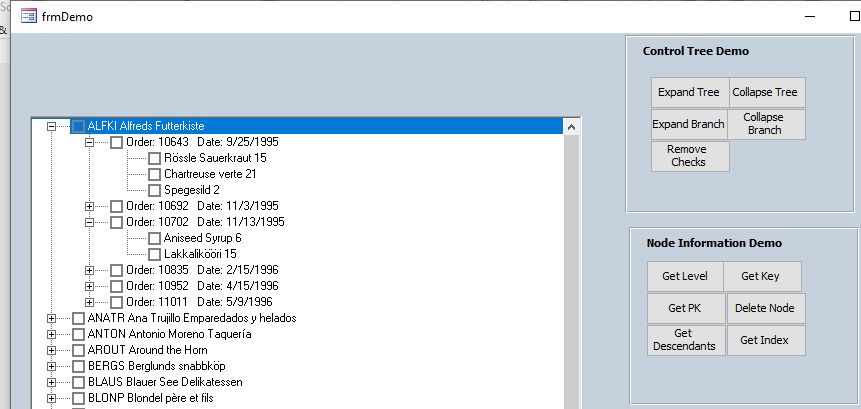Expand the BERGS Berglunds snabbköp node
This screenshot has height=409, width=861.
click(51, 366)
